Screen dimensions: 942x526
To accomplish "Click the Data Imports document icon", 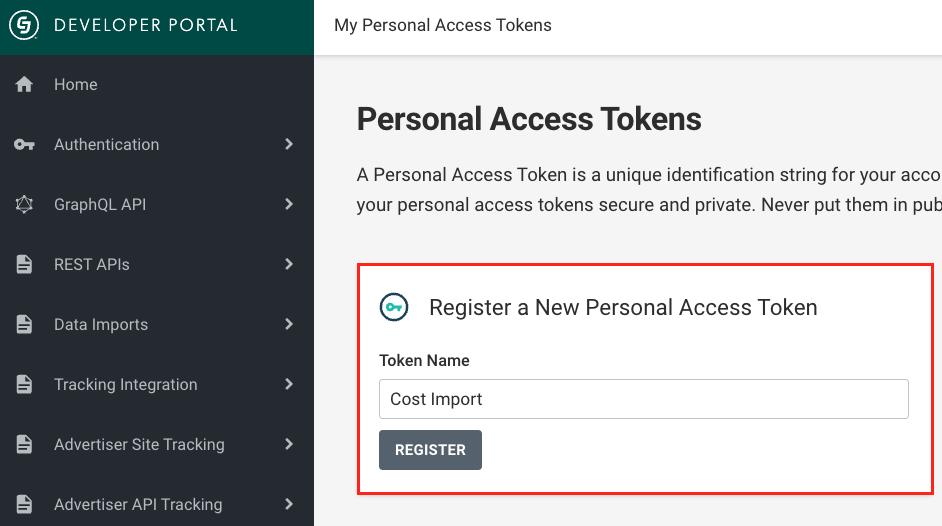I will pyautogui.click(x=24, y=325).
